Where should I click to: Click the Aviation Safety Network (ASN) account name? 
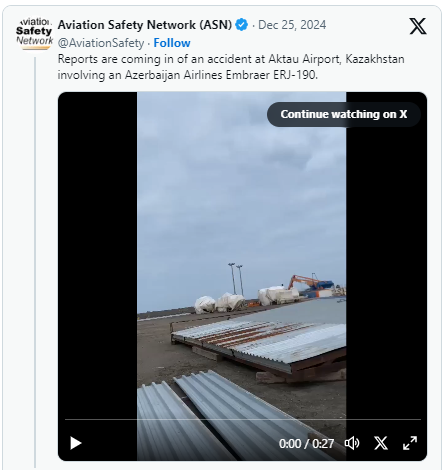point(145,25)
